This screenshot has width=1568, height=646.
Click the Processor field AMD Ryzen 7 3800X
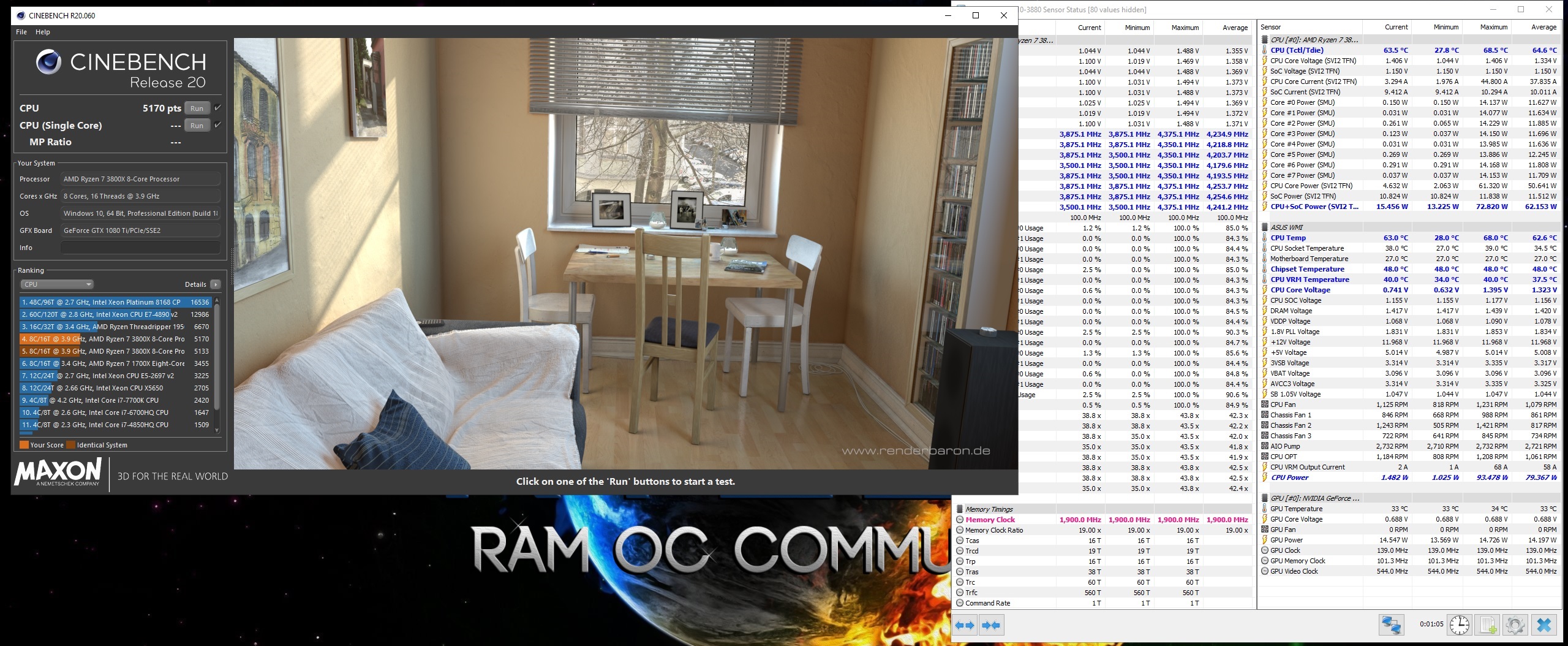[140, 179]
